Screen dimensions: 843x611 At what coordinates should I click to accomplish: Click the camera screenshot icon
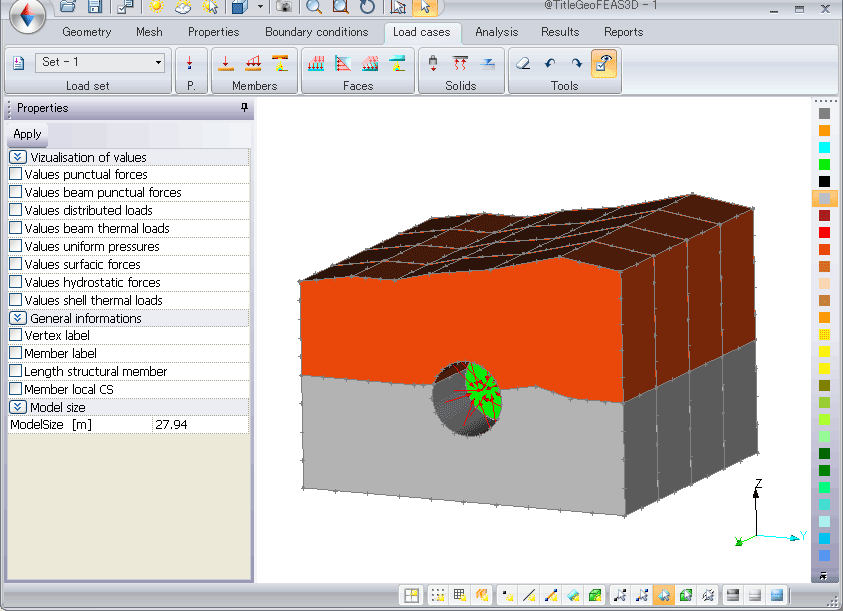click(285, 7)
